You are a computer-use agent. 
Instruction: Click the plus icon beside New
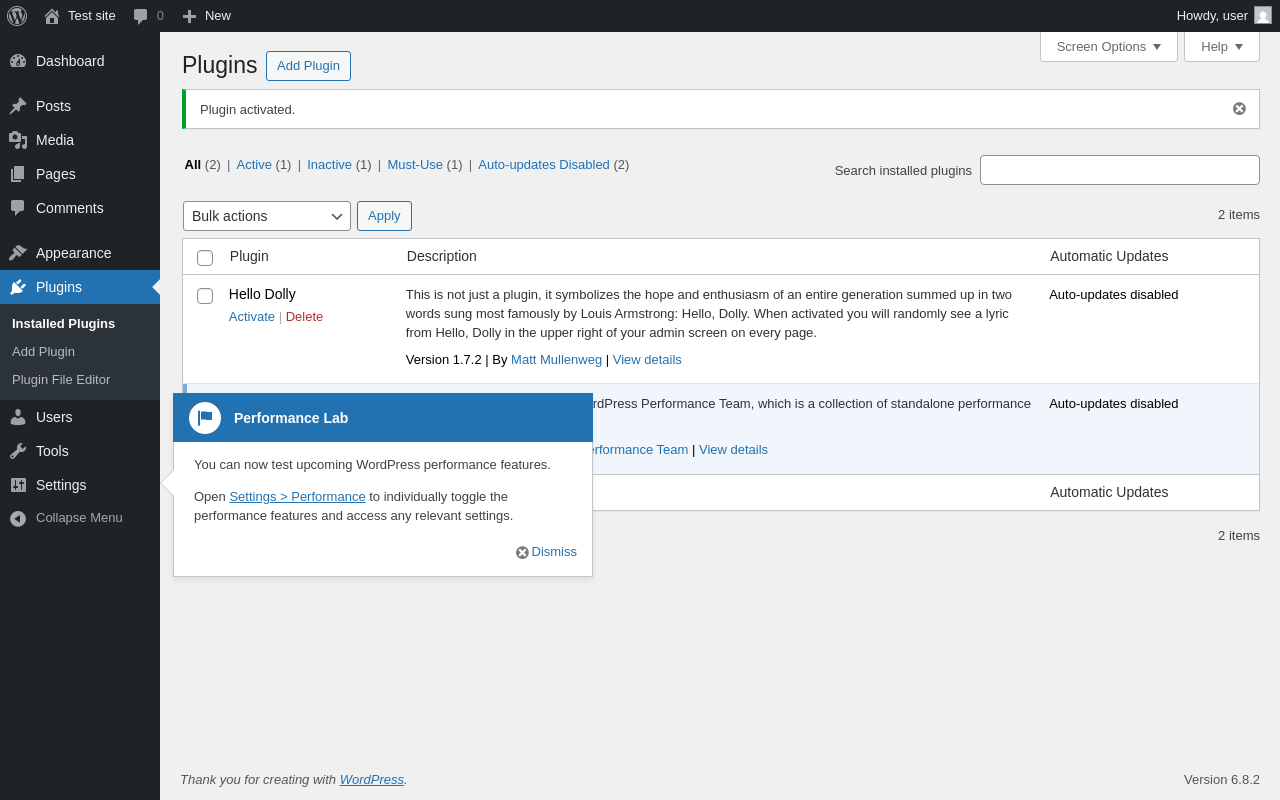click(x=189, y=16)
